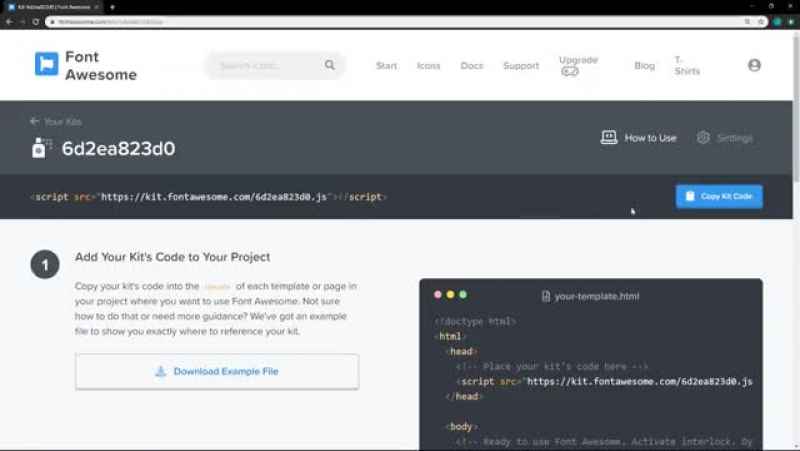Open the Docs nav item
800x451 pixels.
[x=471, y=65]
